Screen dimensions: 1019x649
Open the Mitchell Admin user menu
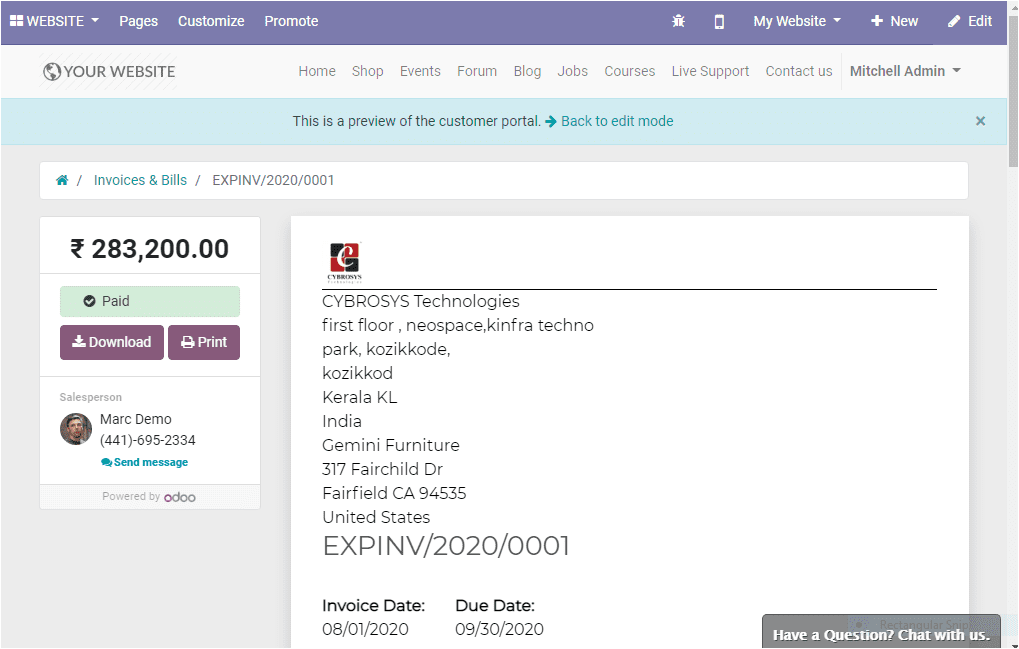point(905,71)
